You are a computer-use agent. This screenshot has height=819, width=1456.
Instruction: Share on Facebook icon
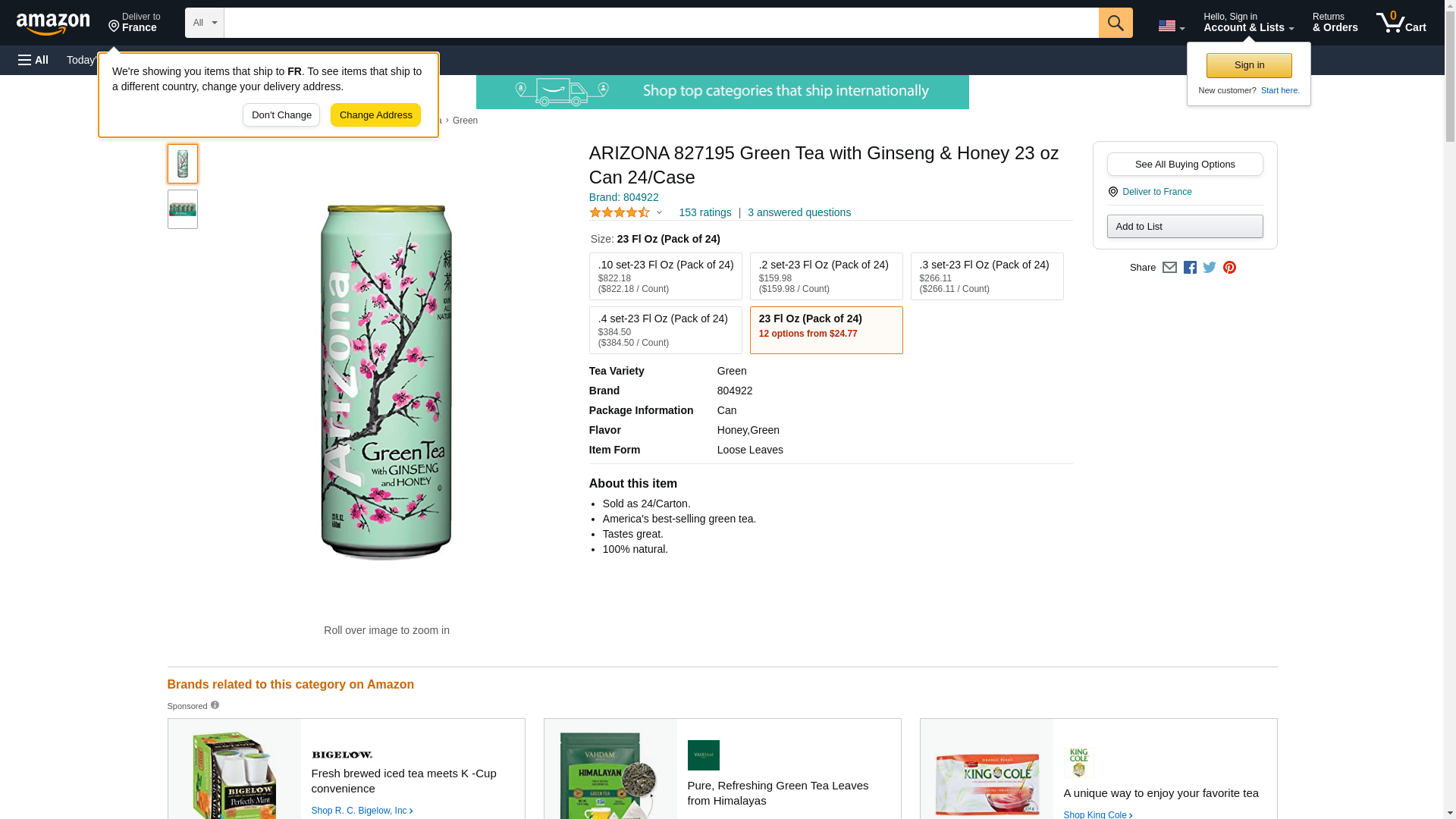(1190, 268)
